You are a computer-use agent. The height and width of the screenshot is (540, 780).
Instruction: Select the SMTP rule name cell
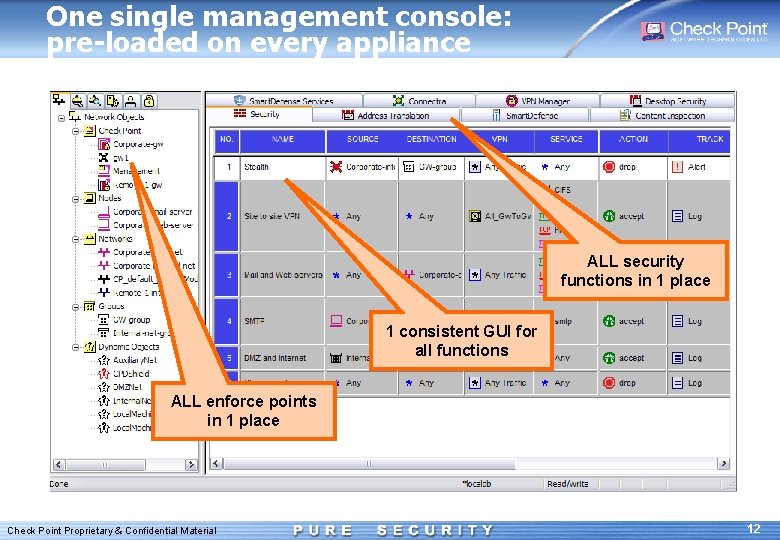(283, 321)
